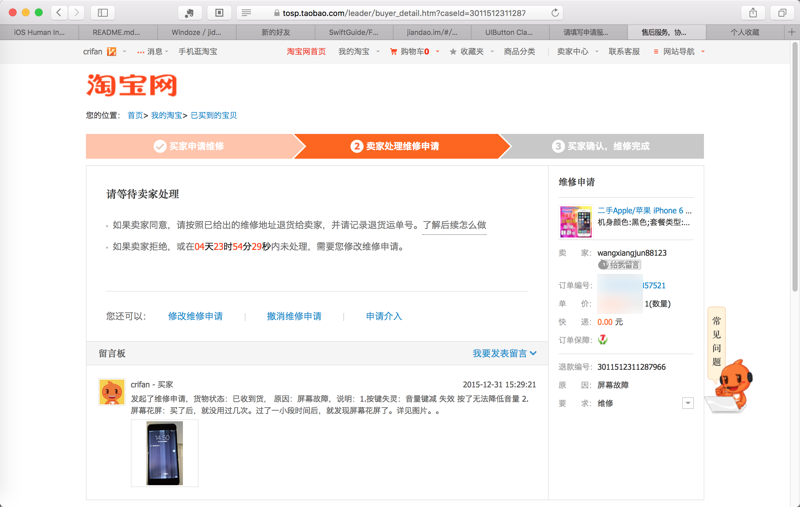
Task: Open 商品分类 categories link
Action: pos(519,52)
